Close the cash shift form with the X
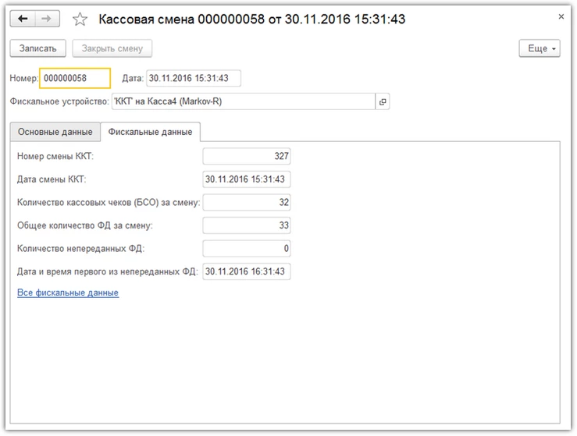The height and width of the screenshot is (436, 577). pos(561,17)
